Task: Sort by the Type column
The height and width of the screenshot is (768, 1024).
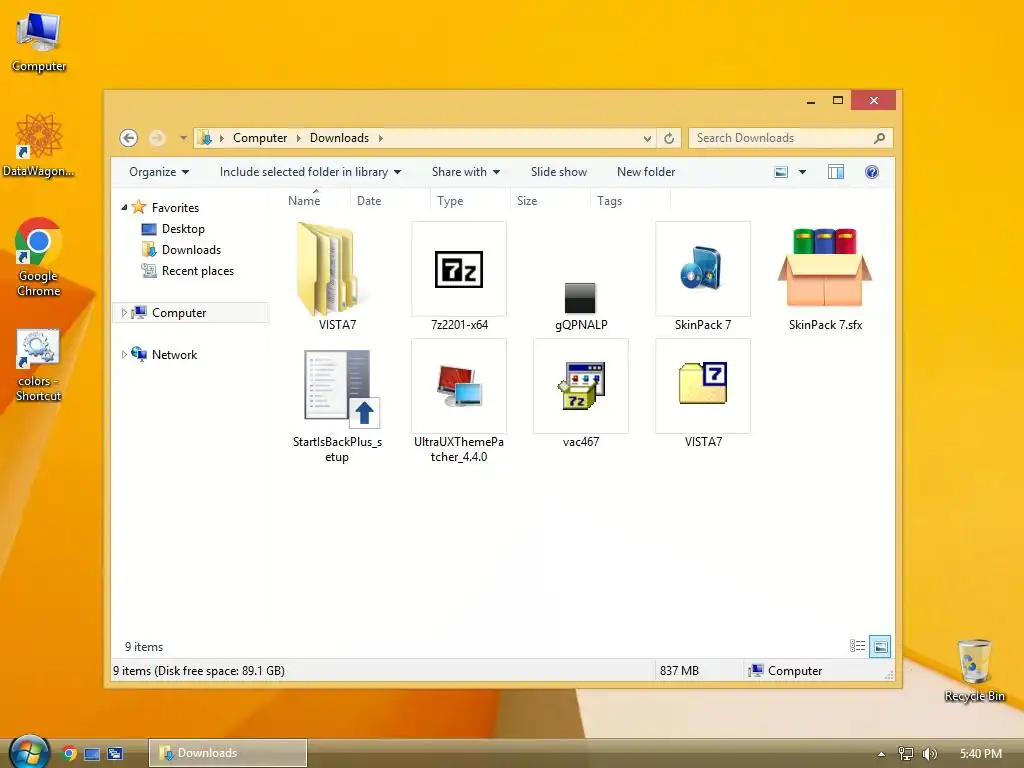Action: tap(470, 200)
